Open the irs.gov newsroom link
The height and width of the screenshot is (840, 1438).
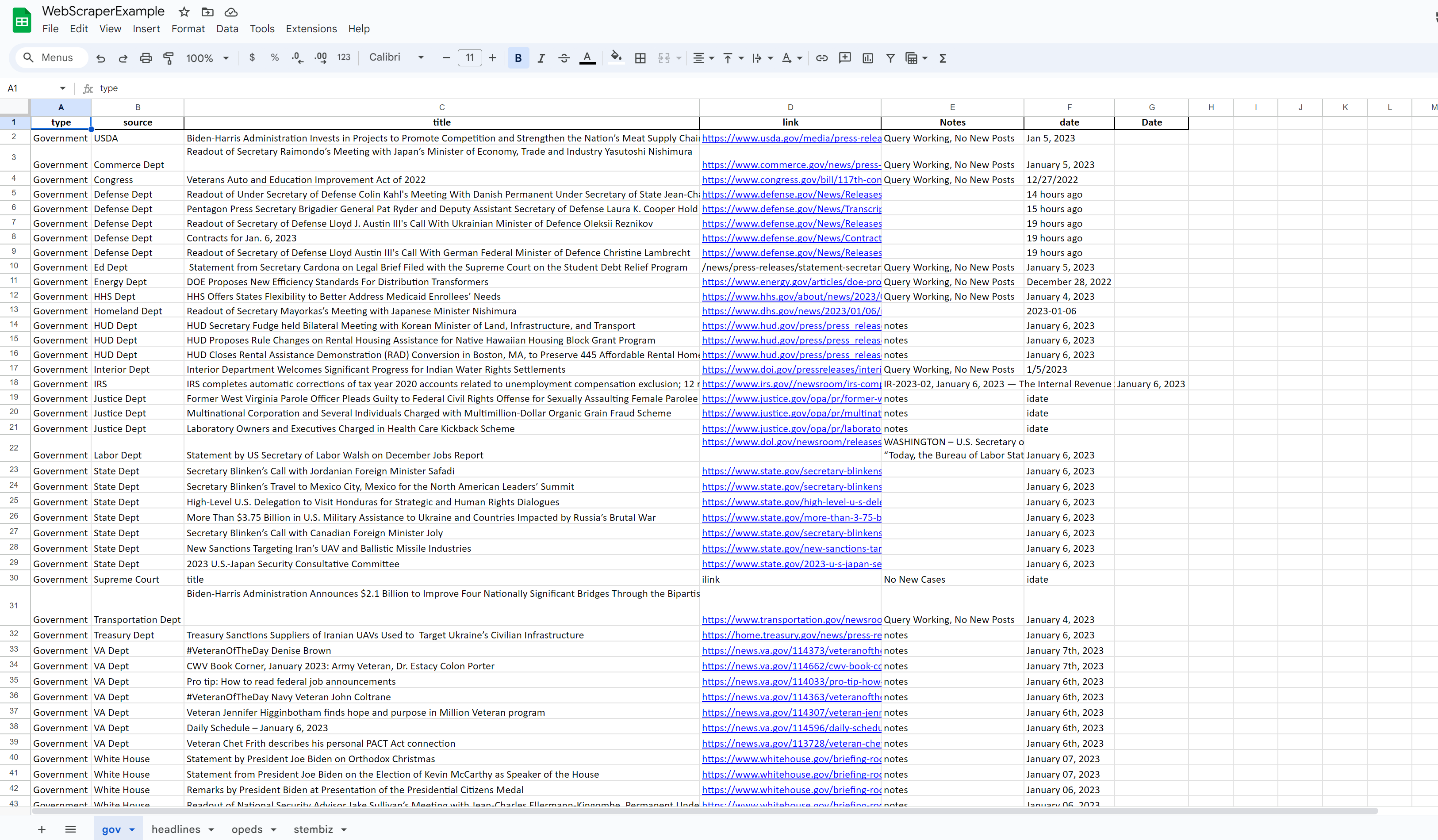(x=791, y=384)
